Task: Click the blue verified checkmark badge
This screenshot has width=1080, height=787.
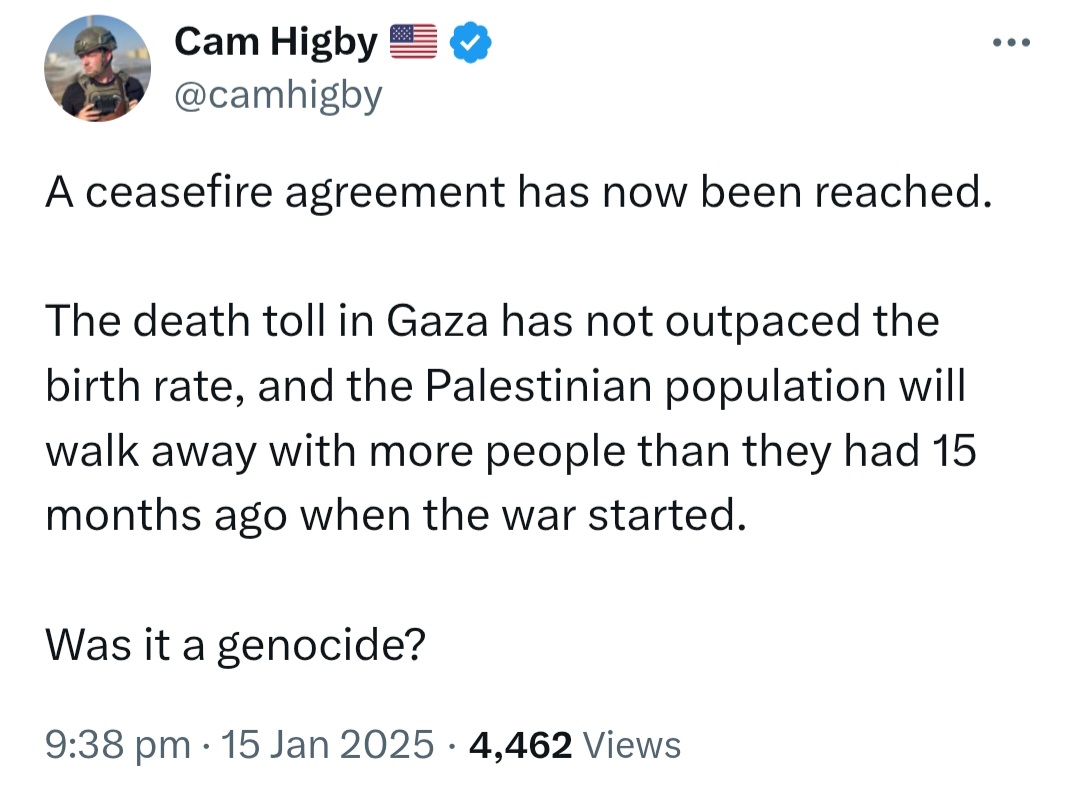Action: click(470, 42)
